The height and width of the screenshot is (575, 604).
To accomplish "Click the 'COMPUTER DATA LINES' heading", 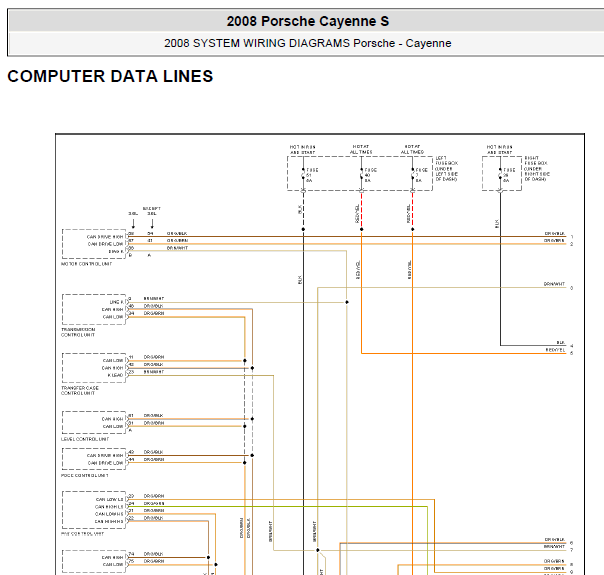I will click(x=110, y=76).
